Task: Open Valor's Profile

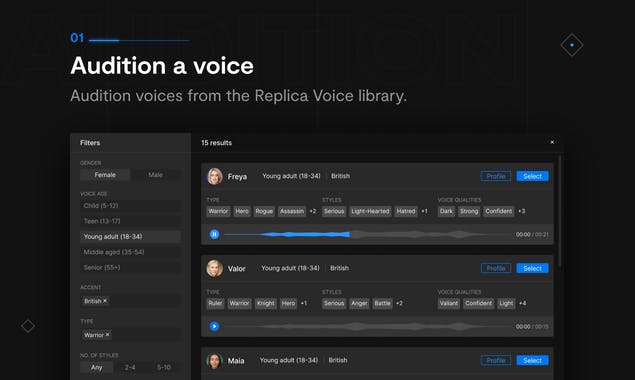Action: coord(496,268)
